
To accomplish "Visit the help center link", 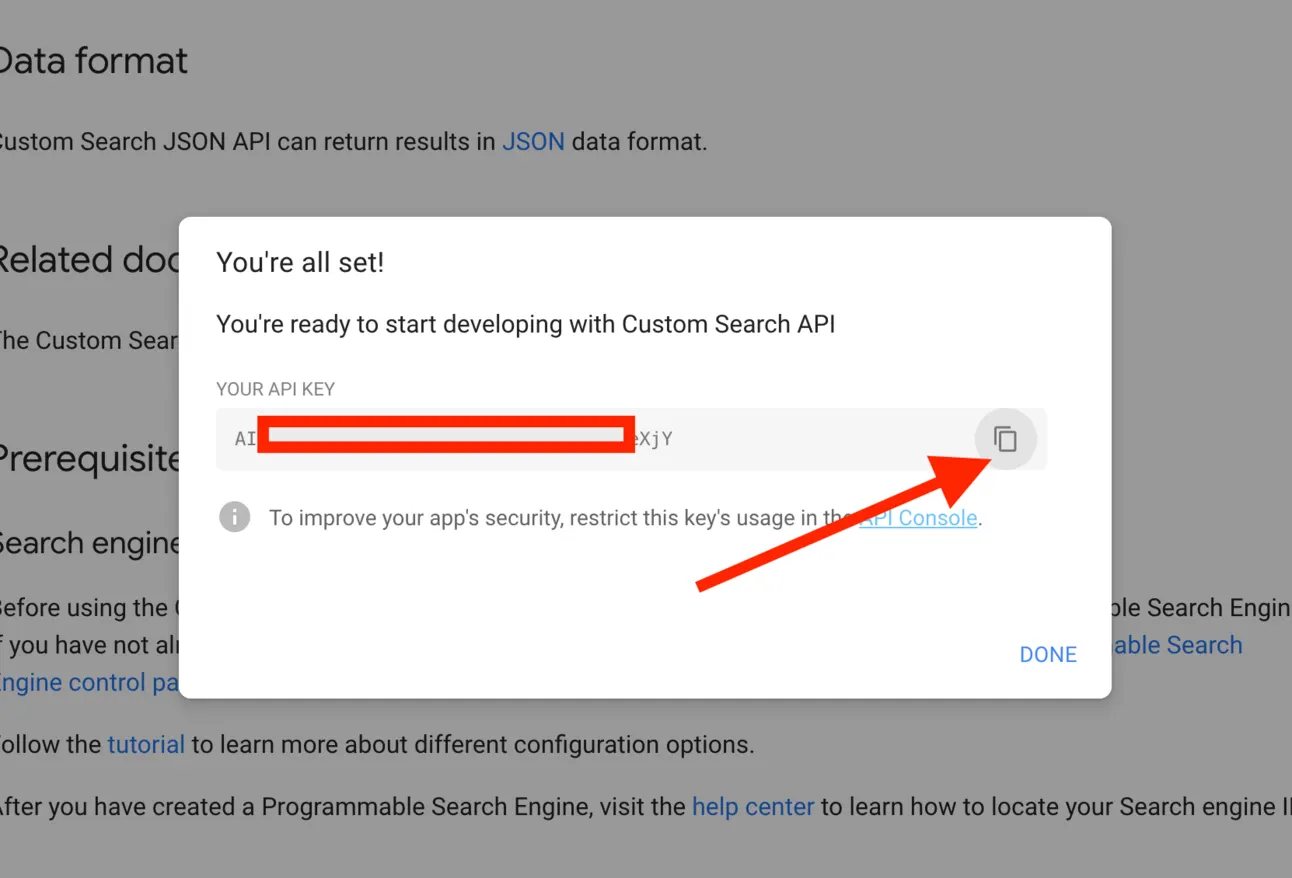I will [x=753, y=807].
